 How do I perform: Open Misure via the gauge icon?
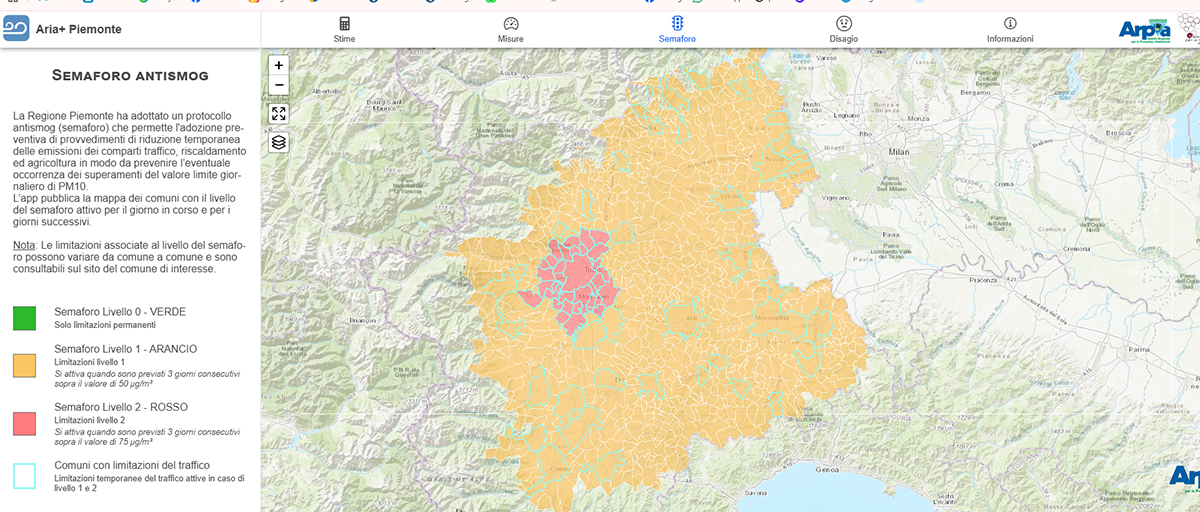coord(510,23)
